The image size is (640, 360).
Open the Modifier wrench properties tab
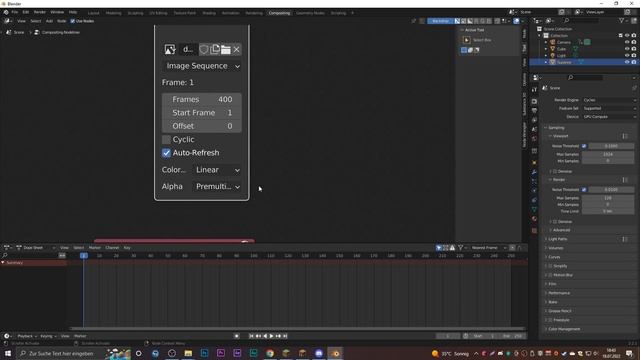pos(534,172)
